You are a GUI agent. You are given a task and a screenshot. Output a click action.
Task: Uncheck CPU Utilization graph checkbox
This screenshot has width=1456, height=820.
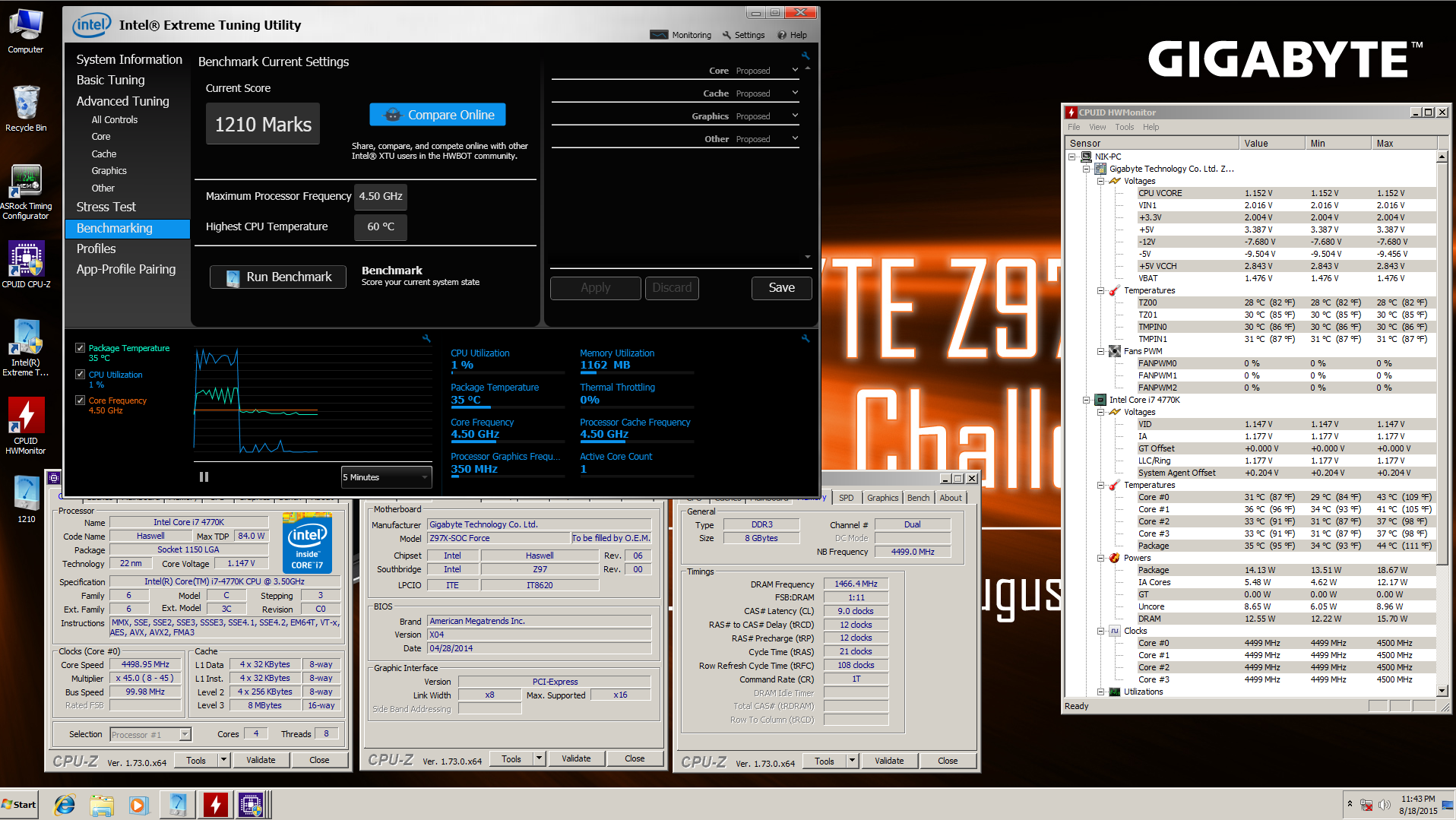click(x=80, y=375)
